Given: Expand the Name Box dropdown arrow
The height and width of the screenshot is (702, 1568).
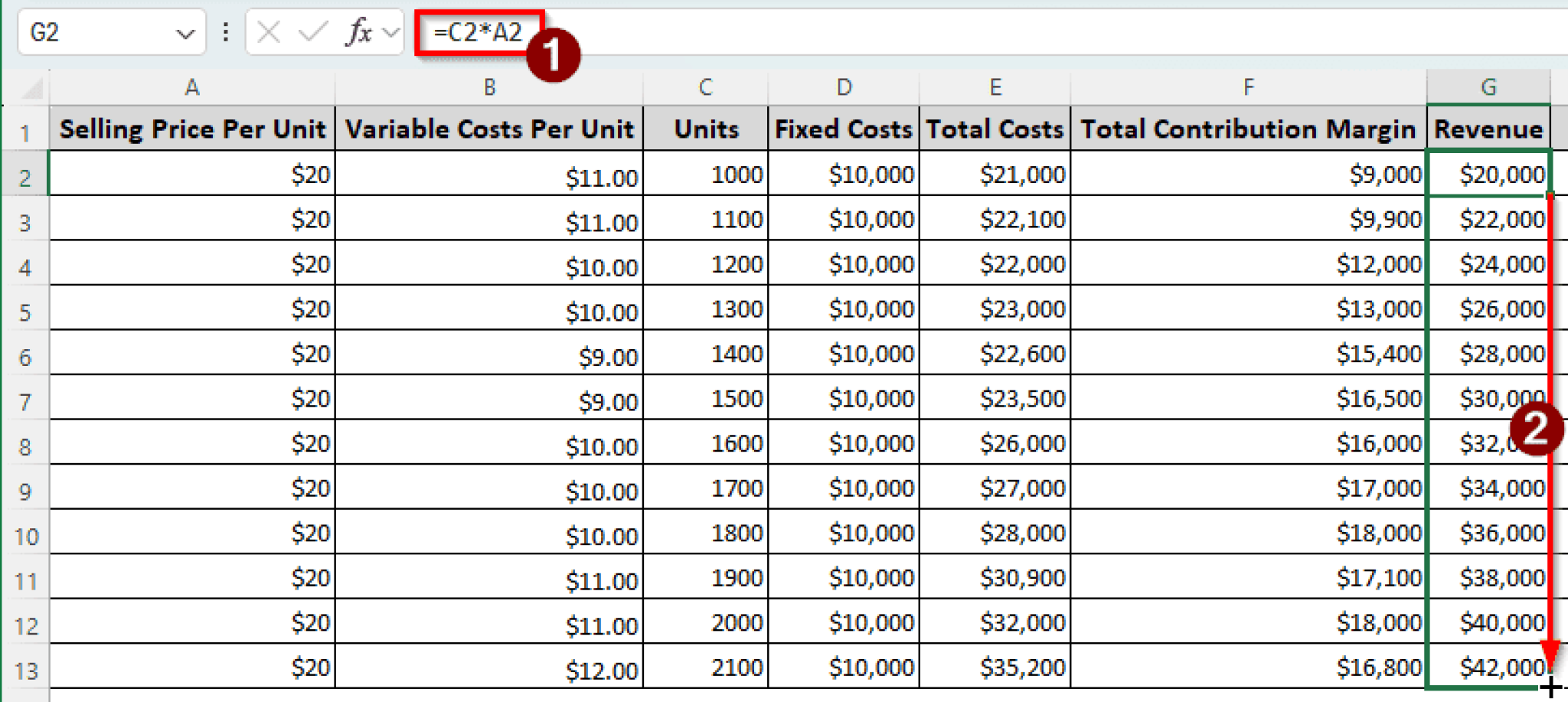Looking at the screenshot, I should [x=185, y=34].
